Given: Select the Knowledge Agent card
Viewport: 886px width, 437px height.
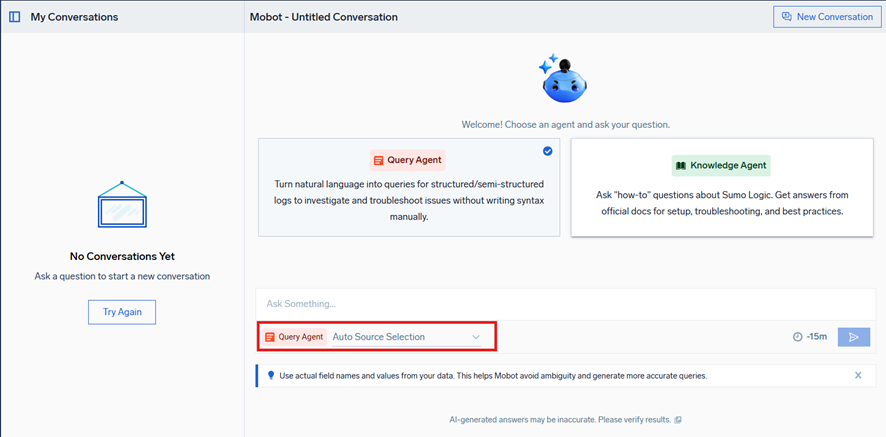Looking at the screenshot, I should 721,187.
